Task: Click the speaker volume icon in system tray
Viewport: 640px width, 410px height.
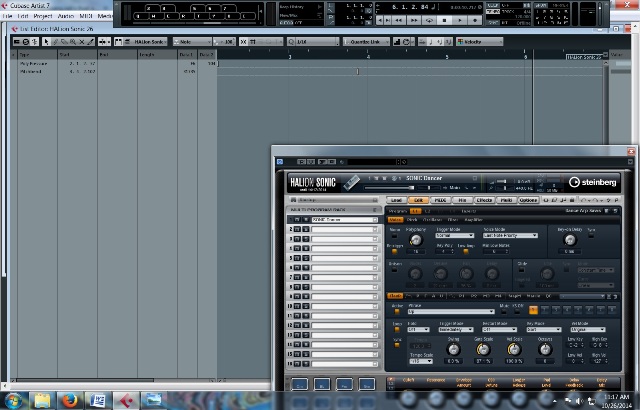Action: [579, 401]
